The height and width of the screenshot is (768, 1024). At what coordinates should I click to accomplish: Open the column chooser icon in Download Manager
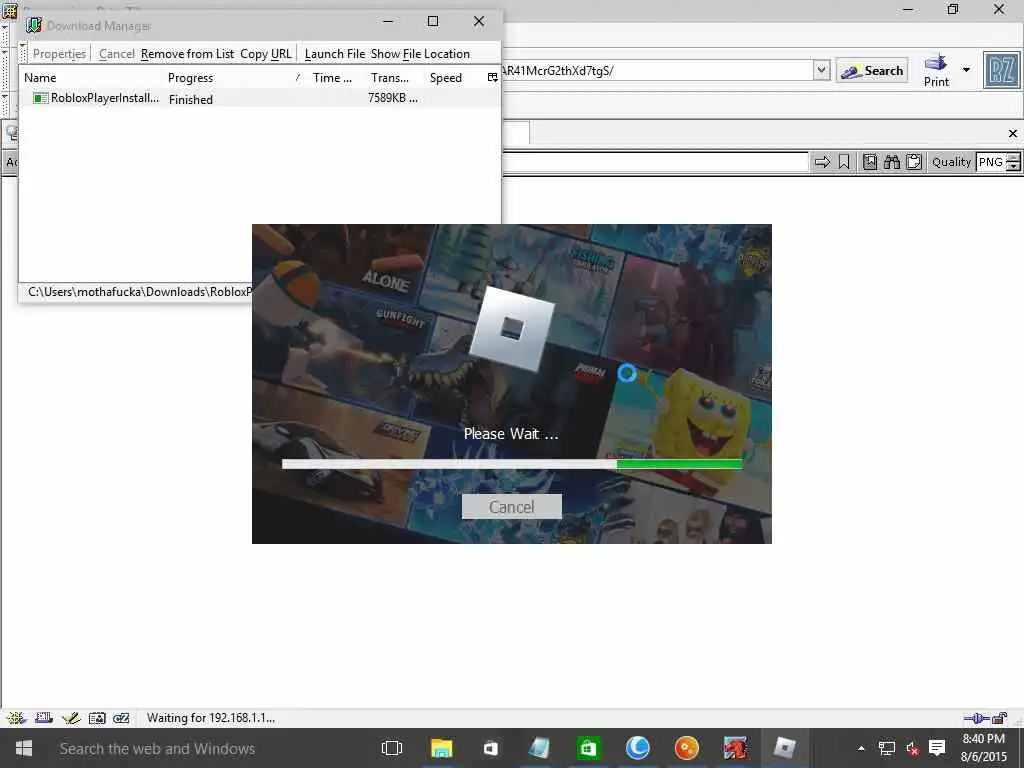pyautogui.click(x=492, y=78)
